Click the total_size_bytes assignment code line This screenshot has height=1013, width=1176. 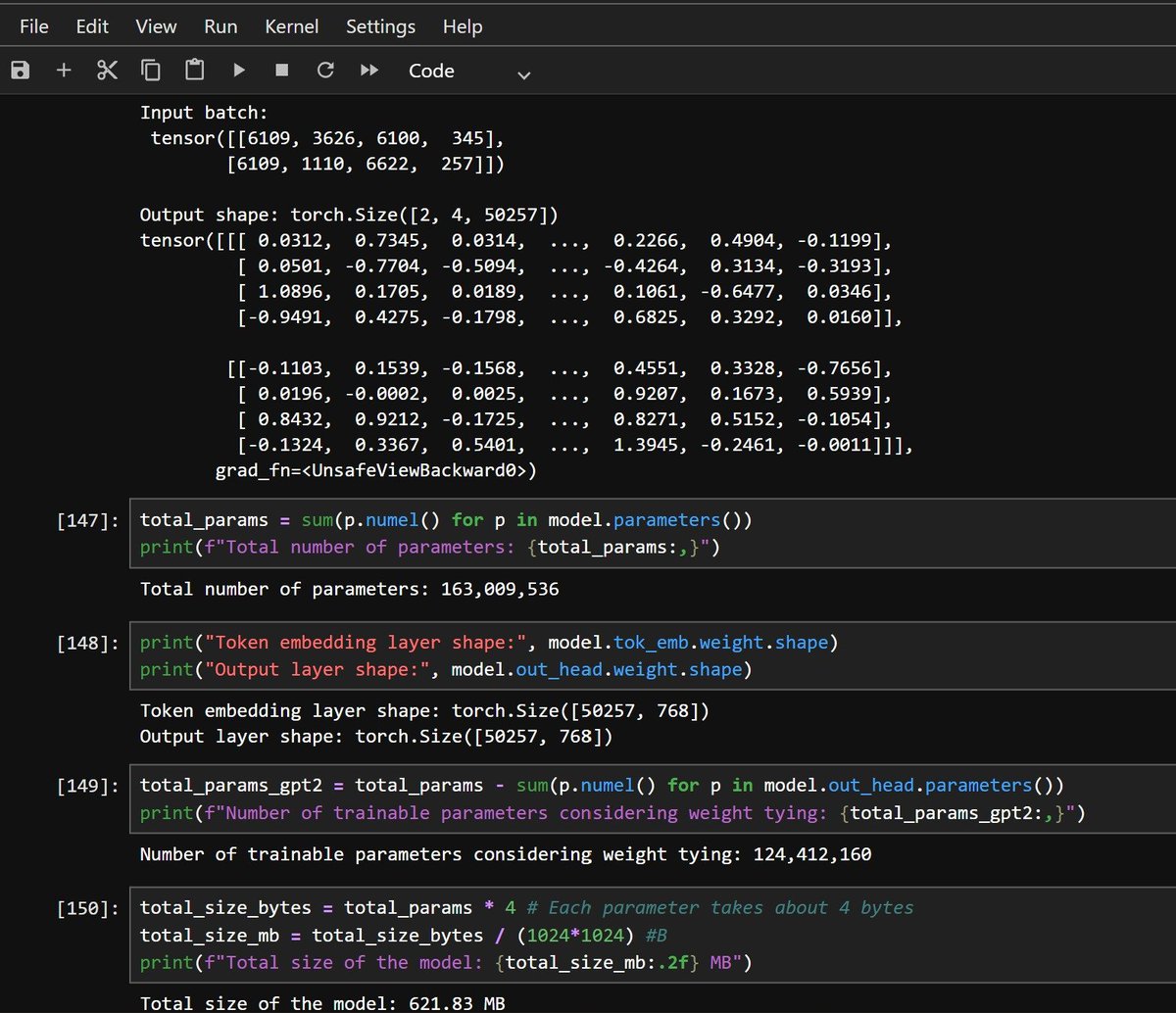point(526,908)
